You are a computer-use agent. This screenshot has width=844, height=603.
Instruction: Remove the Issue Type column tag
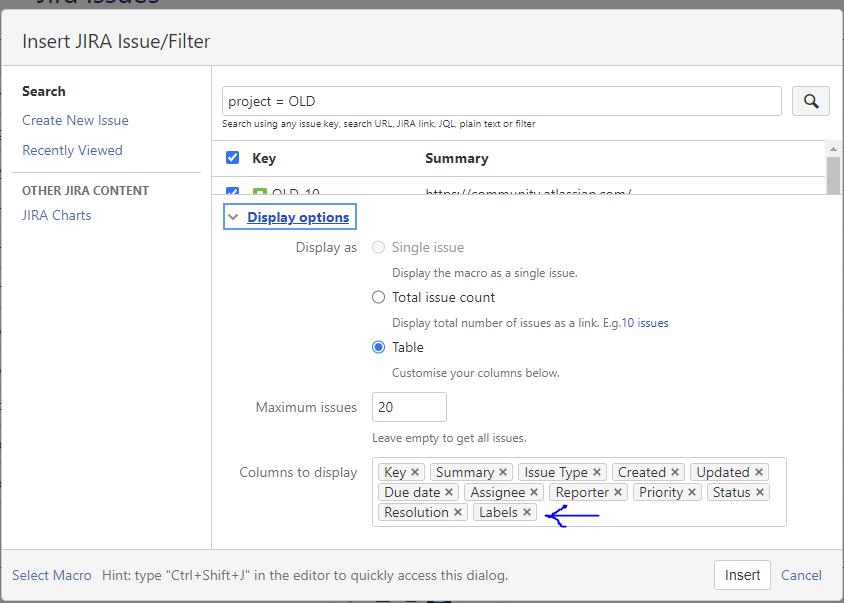point(596,472)
